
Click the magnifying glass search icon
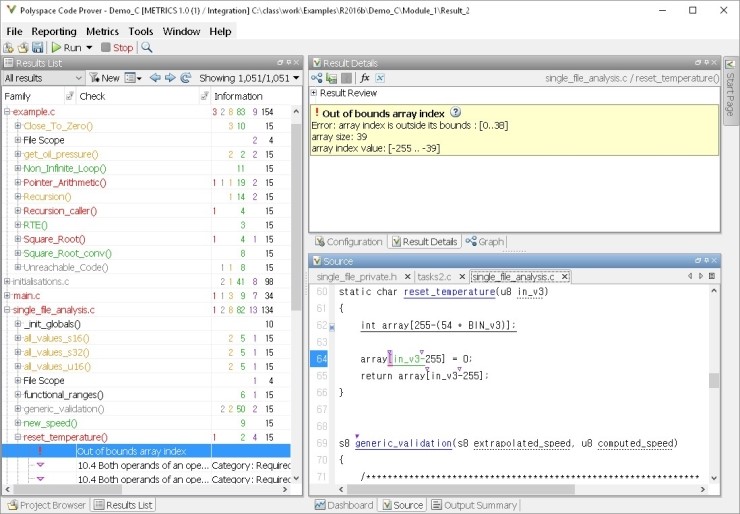(147, 48)
